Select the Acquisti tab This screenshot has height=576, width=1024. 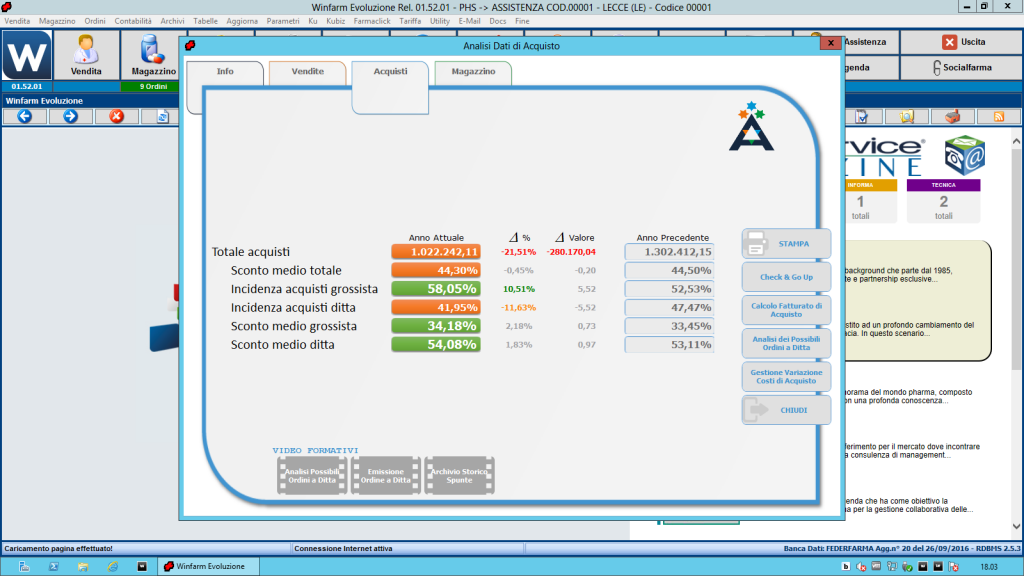pyautogui.click(x=391, y=72)
